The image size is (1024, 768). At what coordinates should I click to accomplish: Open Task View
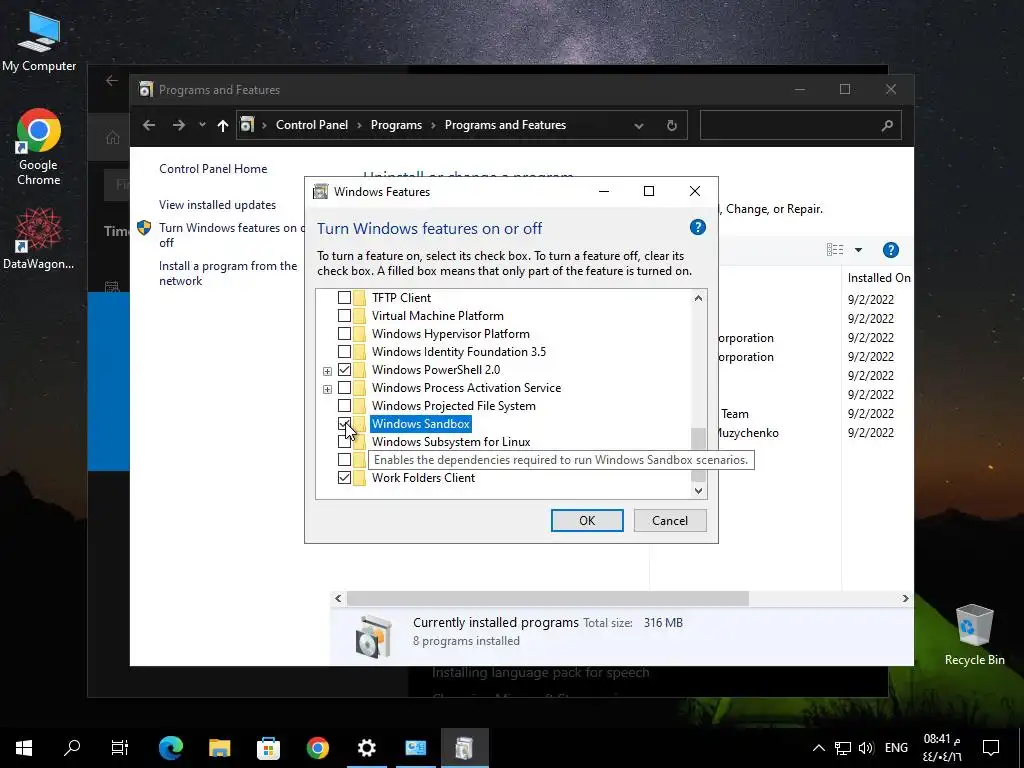pos(120,748)
